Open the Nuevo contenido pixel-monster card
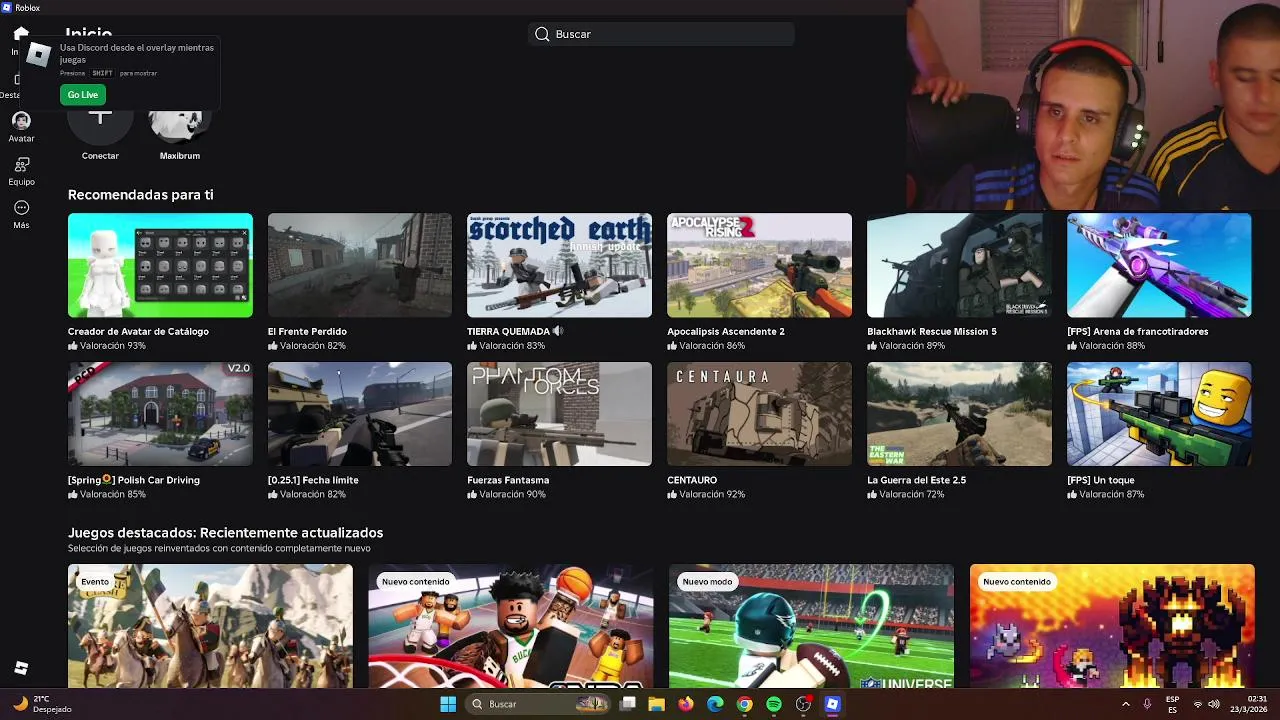Image resolution: width=1280 pixels, height=720 pixels. 1112,626
